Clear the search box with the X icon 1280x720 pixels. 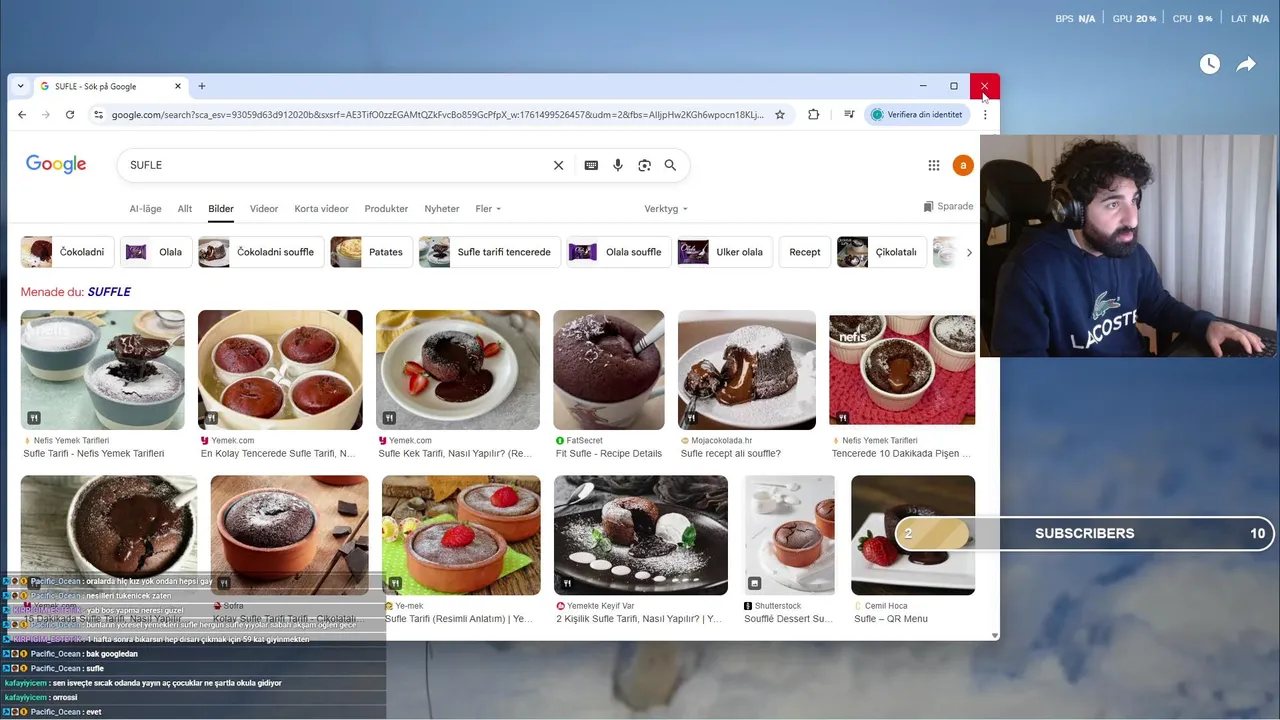click(x=559, y=165)
